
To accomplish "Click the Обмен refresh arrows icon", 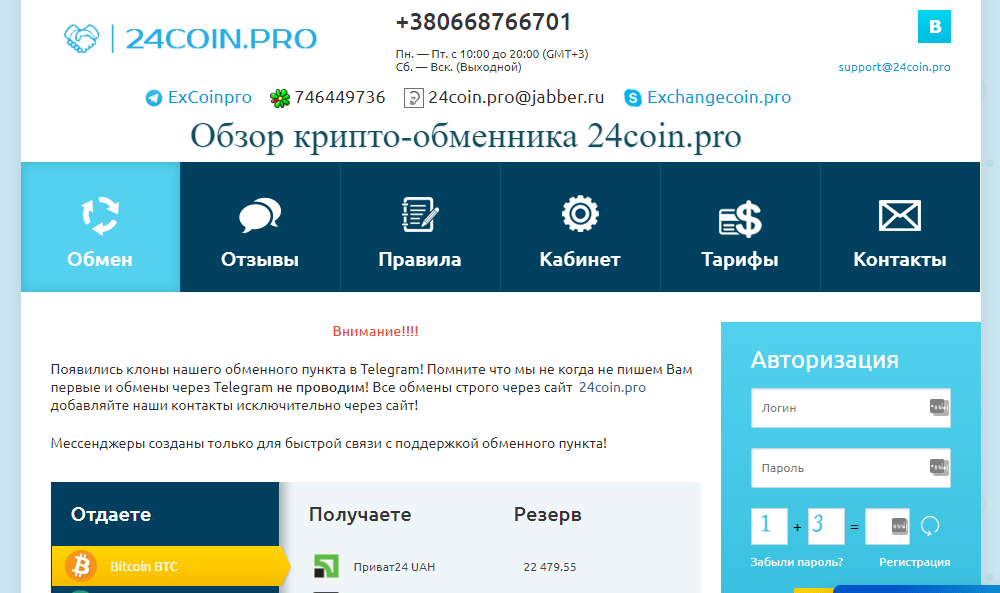I will click(100, 216).
